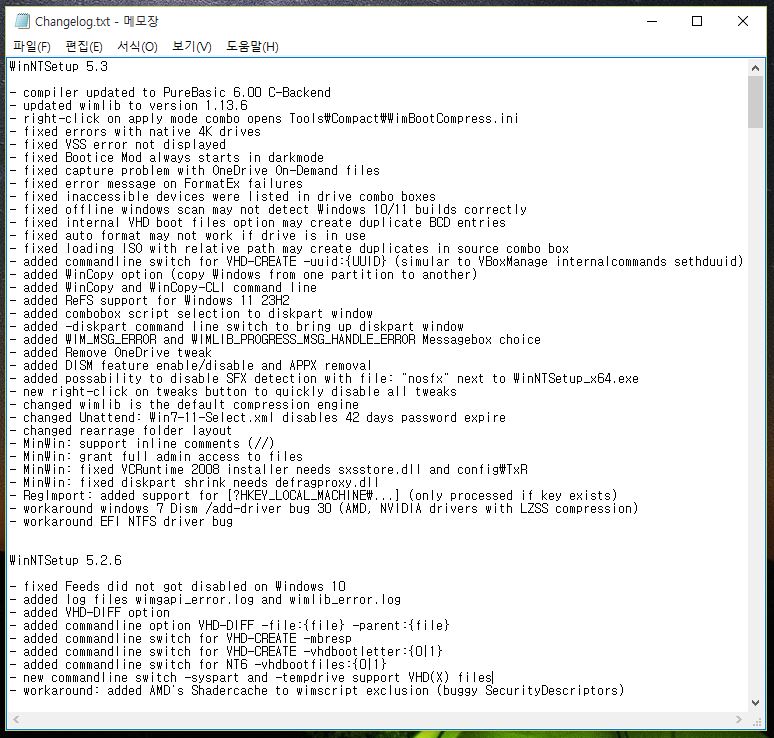Open the 도움말(H) menu
Viewport: 774px width, 738px height.
point(252,46)
